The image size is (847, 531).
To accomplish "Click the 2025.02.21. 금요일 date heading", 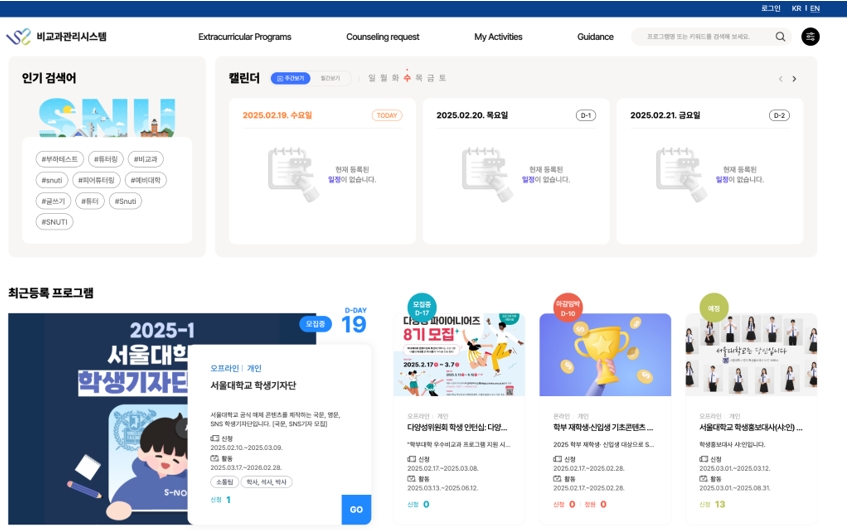I will (666, 115).
